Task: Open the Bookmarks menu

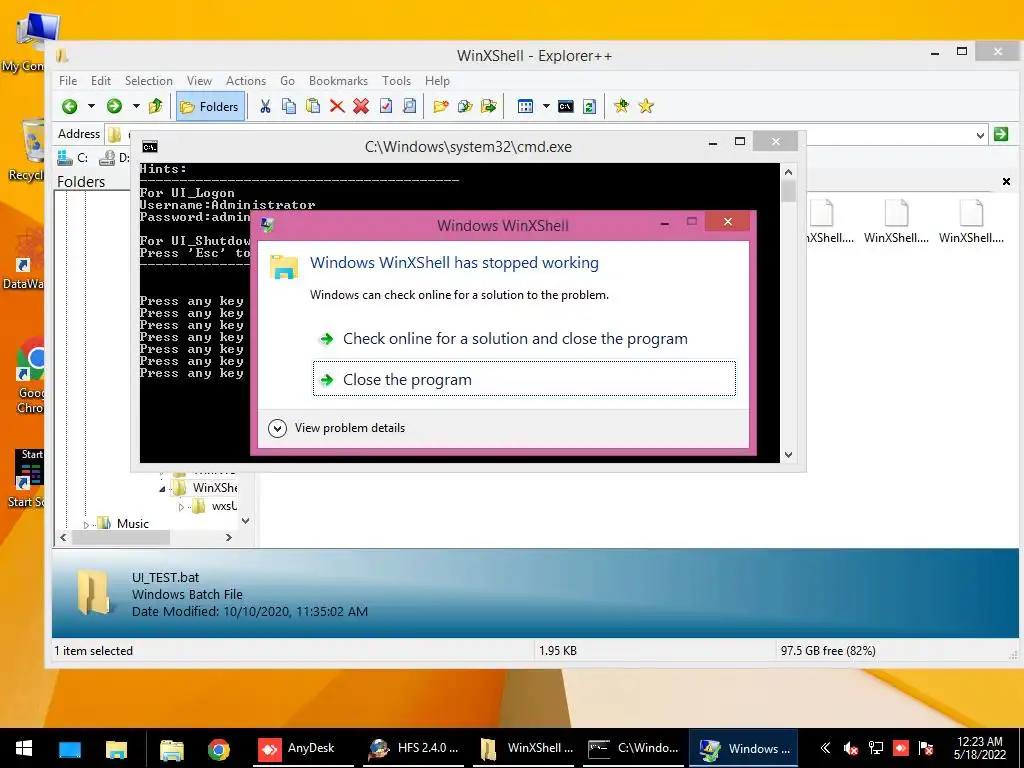Action: pyautogui.click(x=338, y=81)
